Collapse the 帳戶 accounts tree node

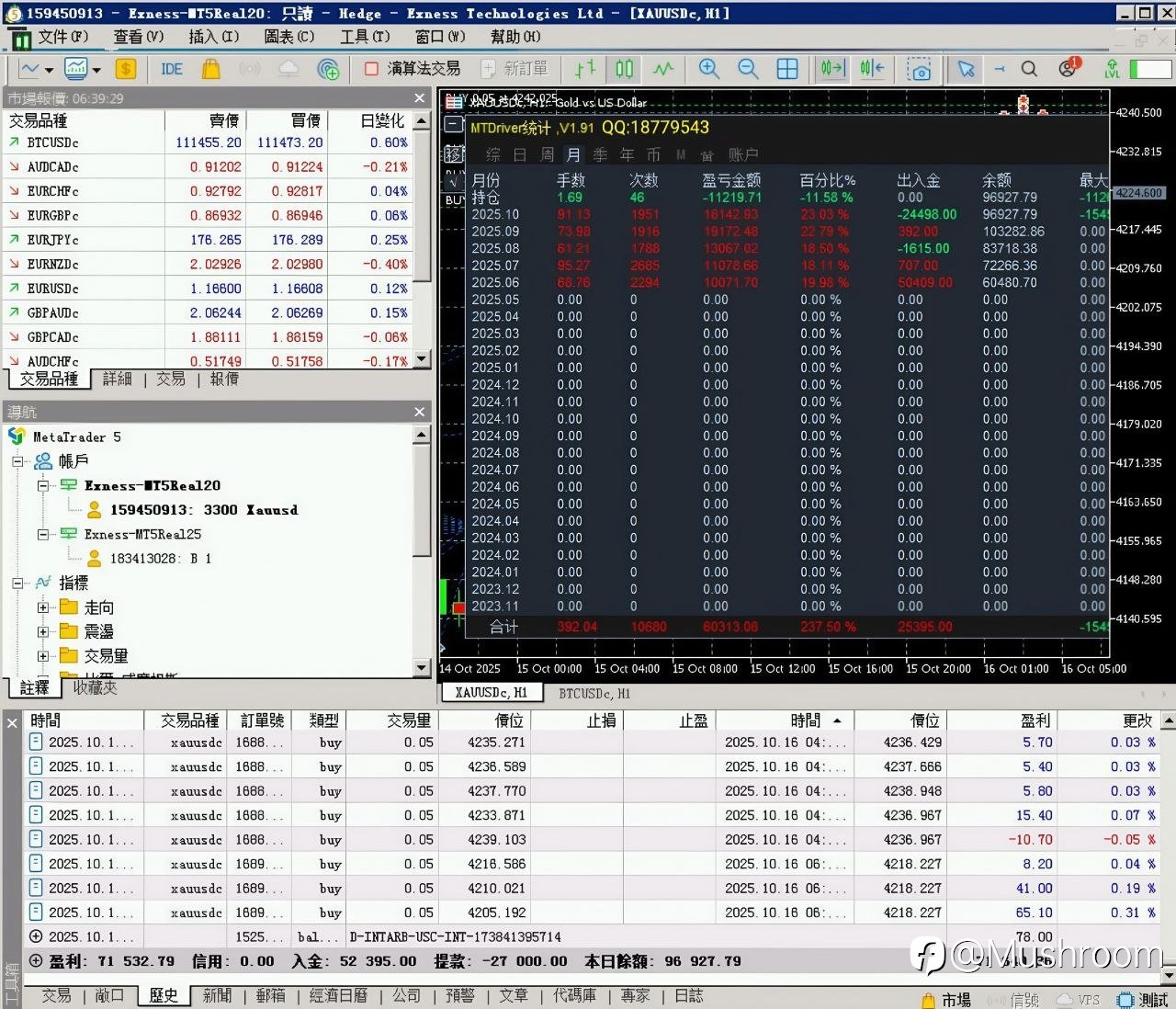coord(17,461)
